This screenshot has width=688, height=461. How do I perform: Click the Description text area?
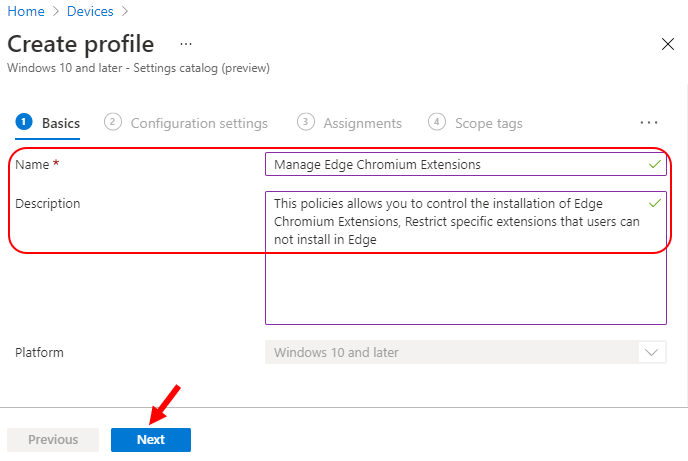(466, 258)
